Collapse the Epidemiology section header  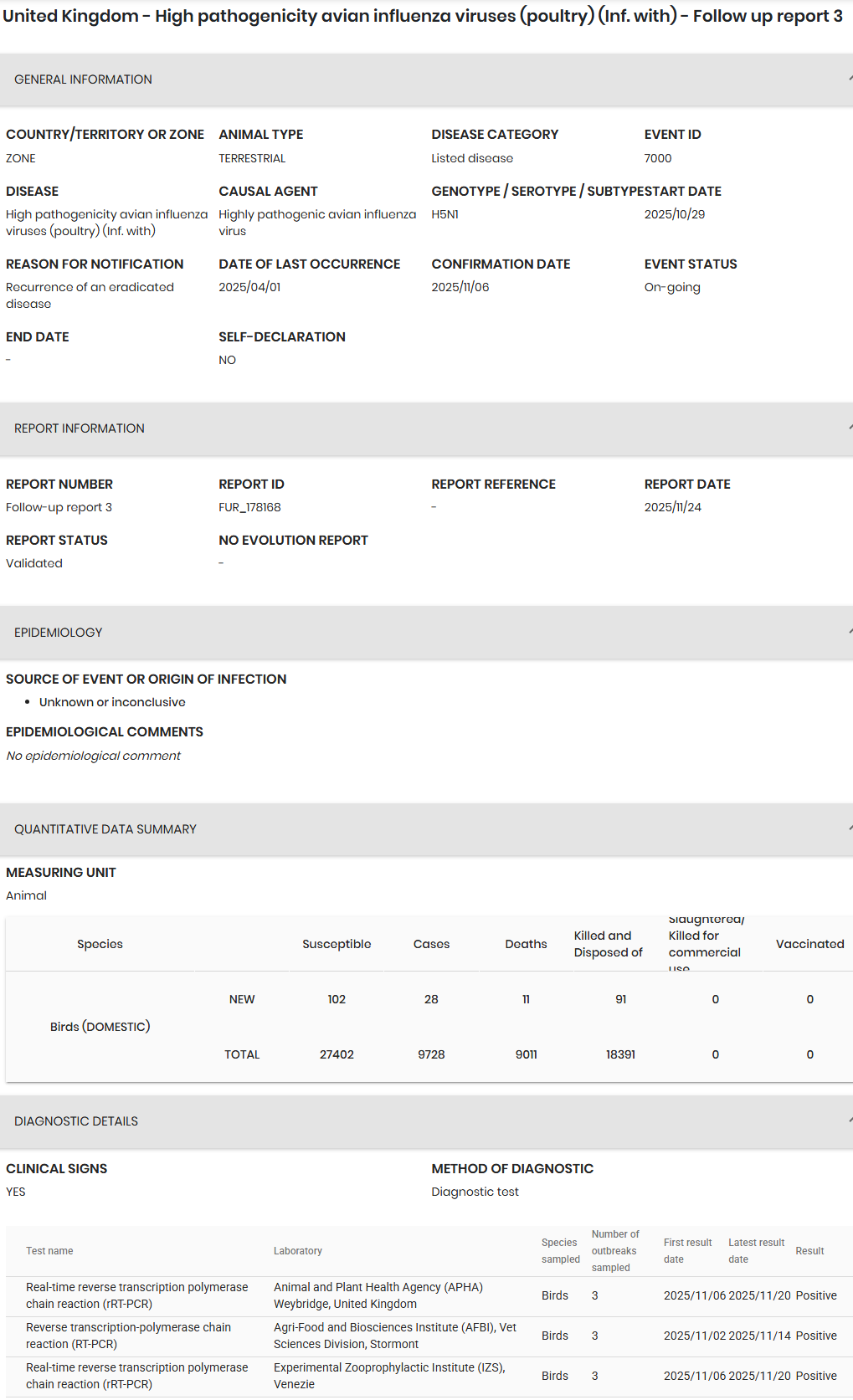(x=426, y=633)
